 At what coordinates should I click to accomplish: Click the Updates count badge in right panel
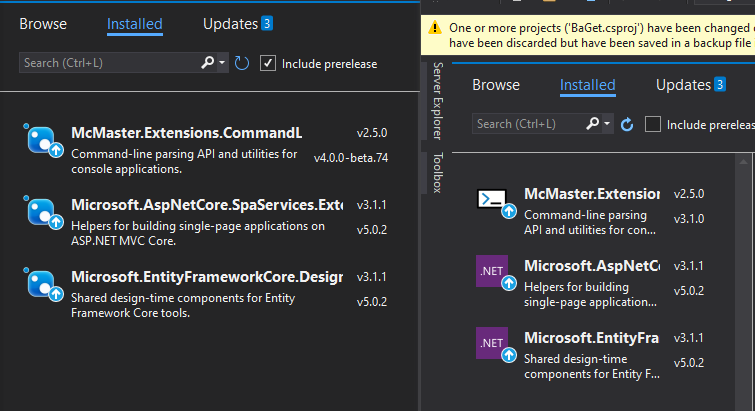720,84
